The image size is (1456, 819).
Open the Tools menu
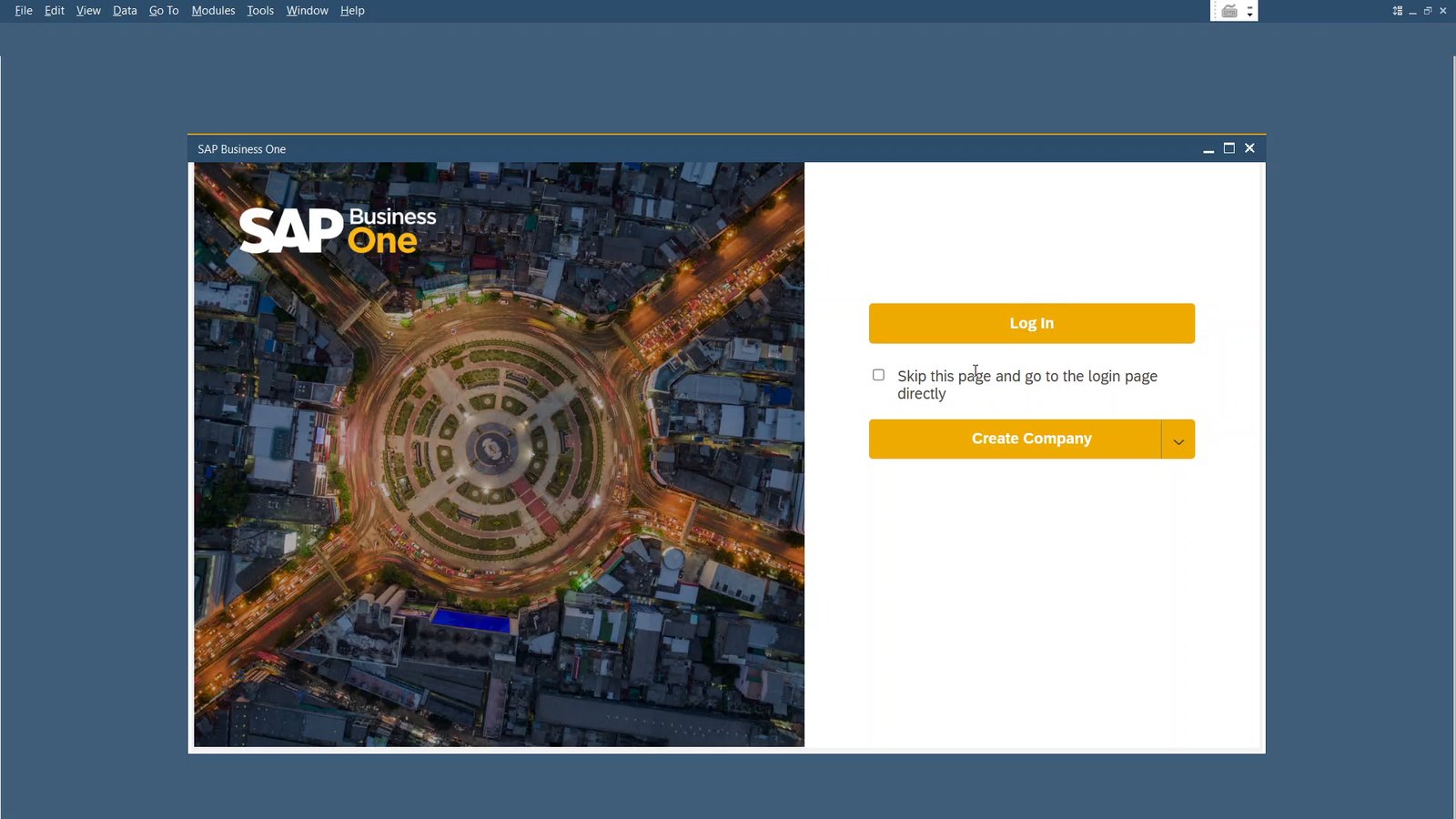click(x=260, y=11)
